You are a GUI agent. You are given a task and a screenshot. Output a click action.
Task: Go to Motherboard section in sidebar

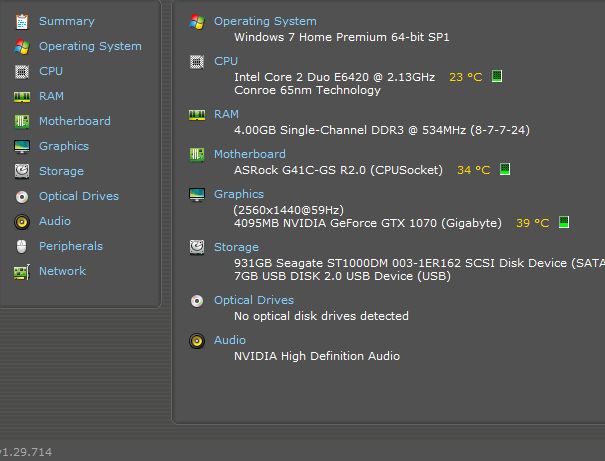tap(75, 122)
